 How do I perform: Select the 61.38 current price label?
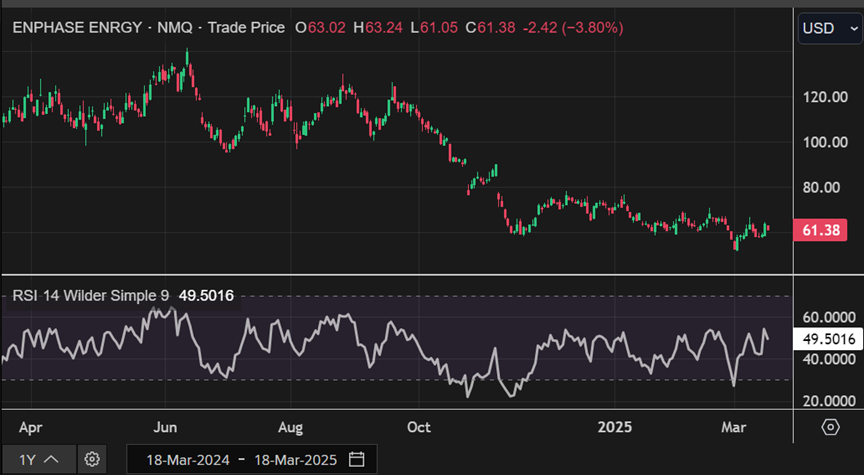click(x=820, y=230)
